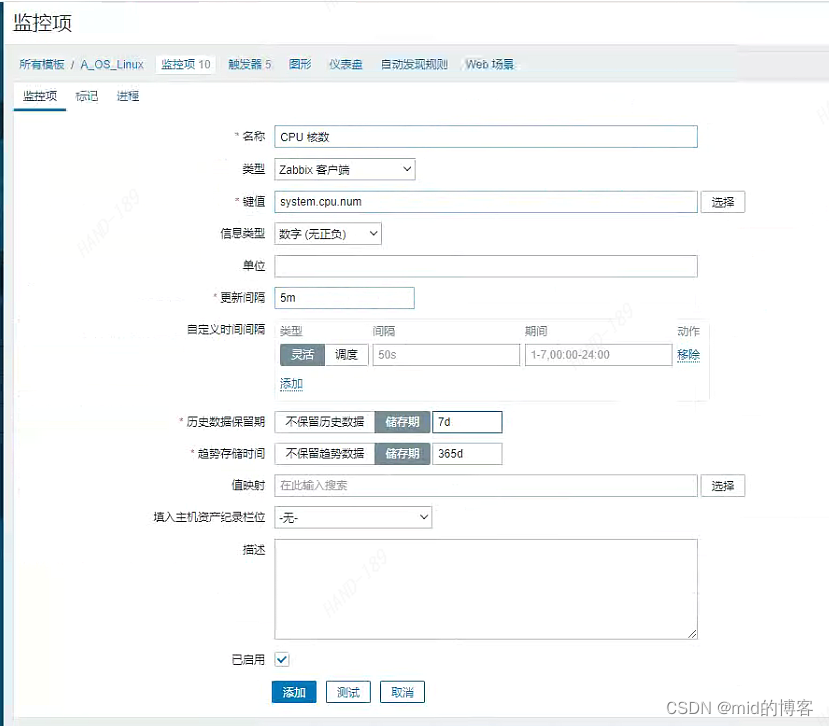The width and height of the screenshot is (829, 726).
Task: Select 不保留趋势数据 option
Action: pyautogui.click(x=325, y=454)
